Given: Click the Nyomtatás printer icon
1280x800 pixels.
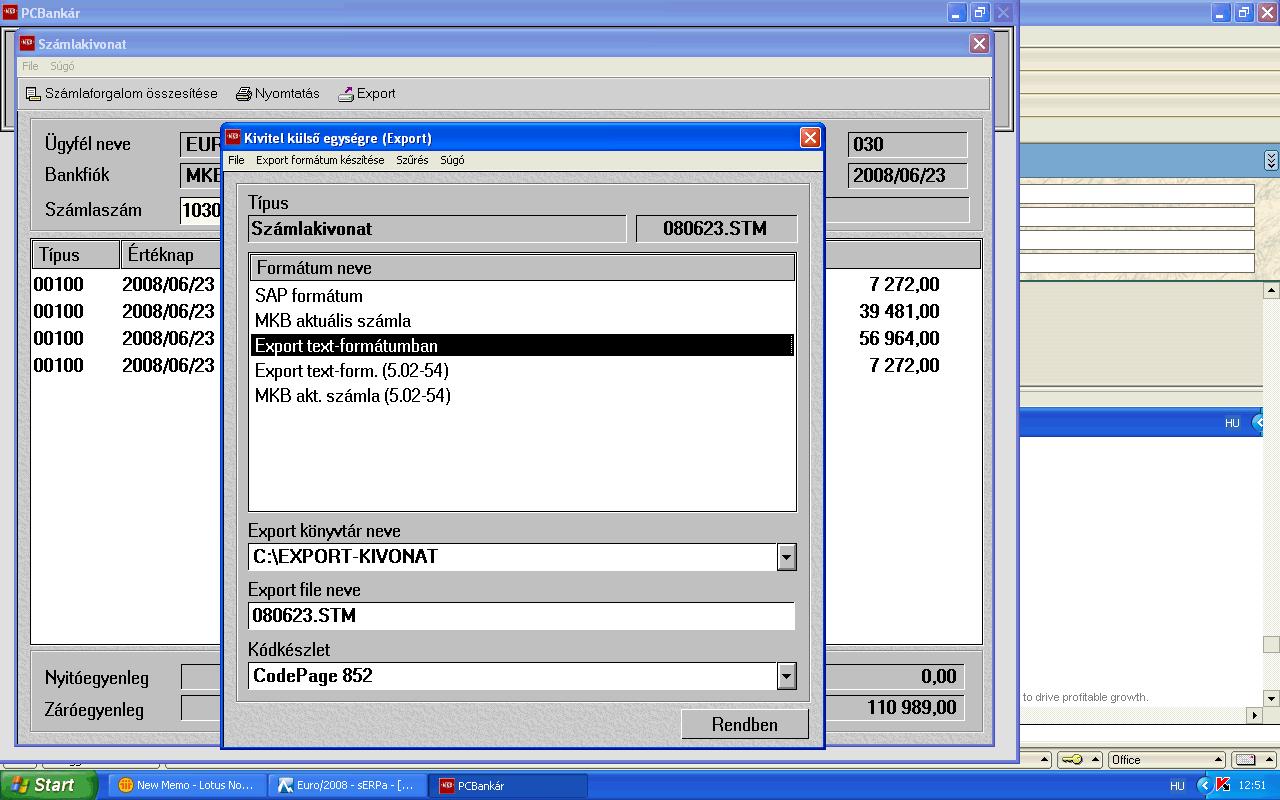Looking at the screenshot, I should pyautogui.click(x=244, y=94).
